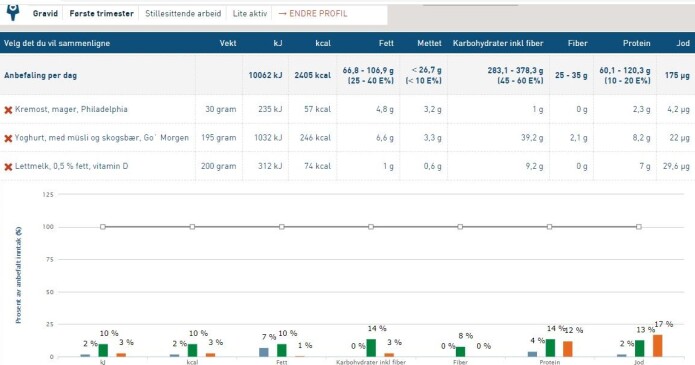This screenshot has width=695, height=365.
Task: Click Yoghurt med müsli og skogsbær name
Action: tap(102, 138)
